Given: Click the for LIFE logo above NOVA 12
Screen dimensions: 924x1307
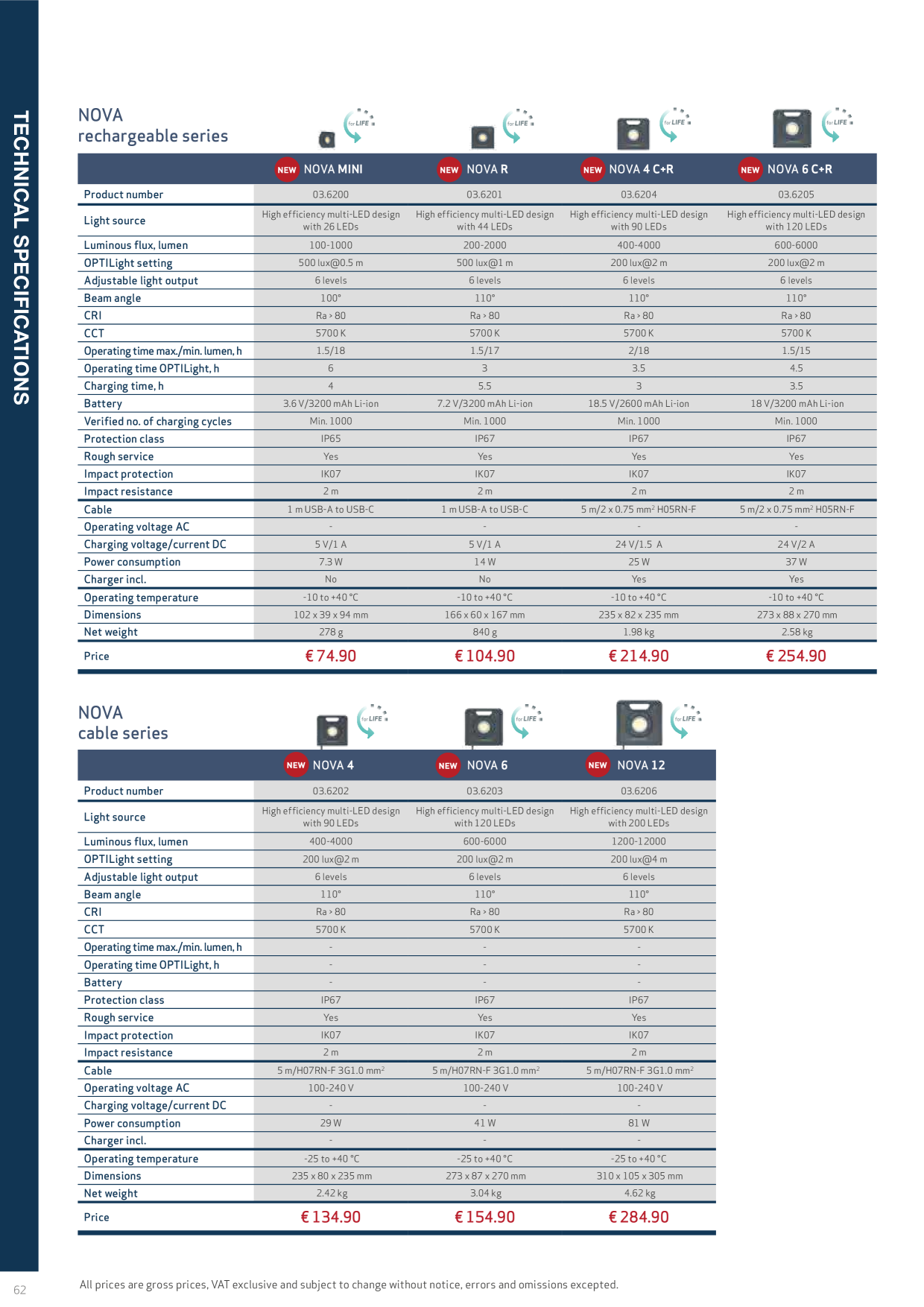Looking at the screenshot, I should point(686,721).
